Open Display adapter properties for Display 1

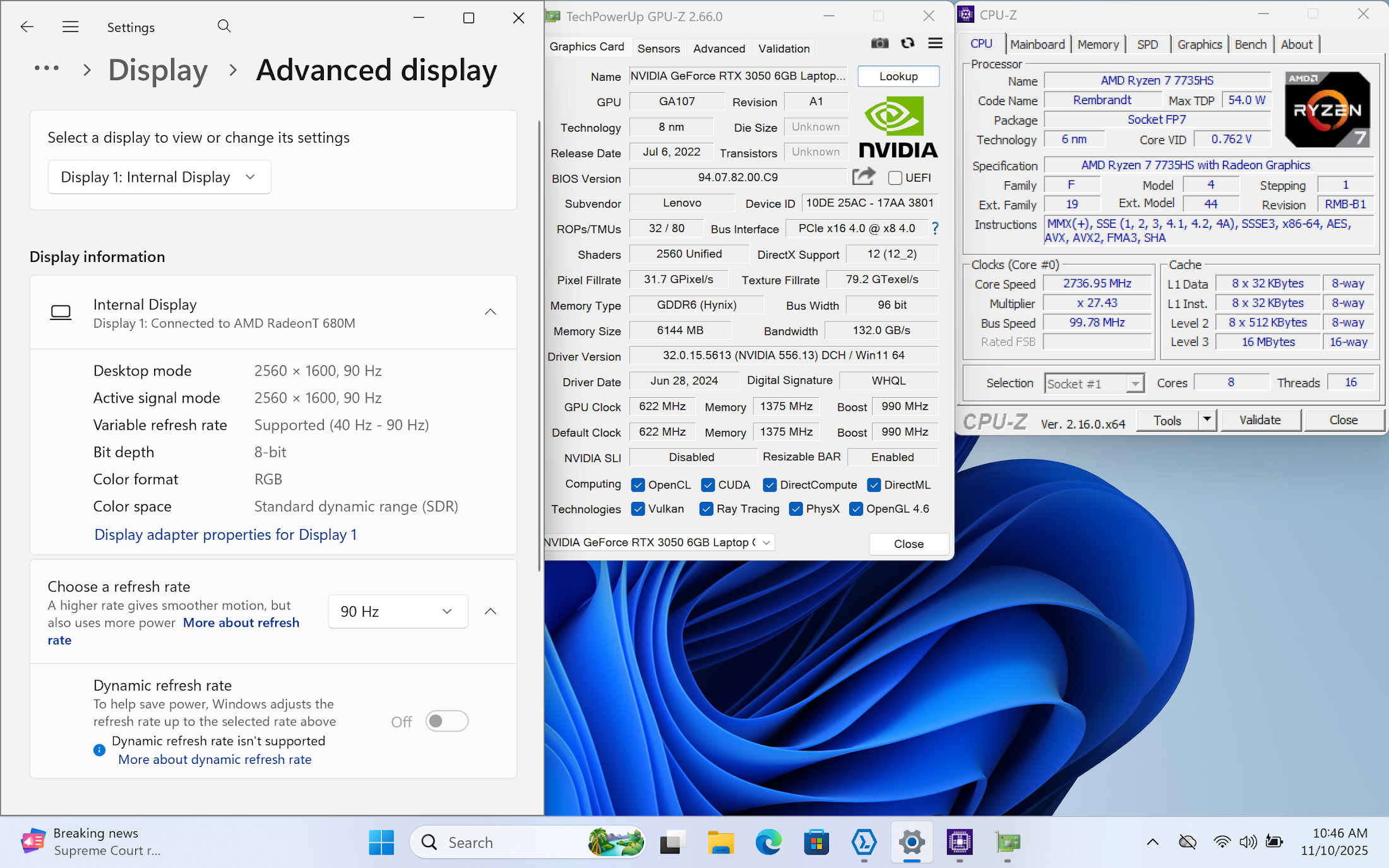(225, 535)
